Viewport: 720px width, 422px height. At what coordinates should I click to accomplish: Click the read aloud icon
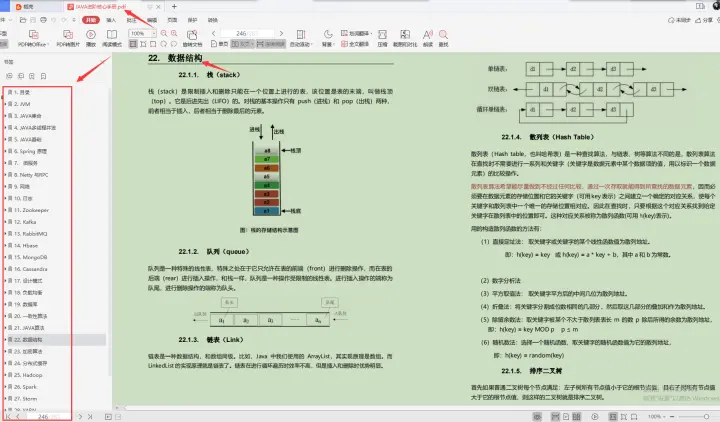(x=428, y=34)
